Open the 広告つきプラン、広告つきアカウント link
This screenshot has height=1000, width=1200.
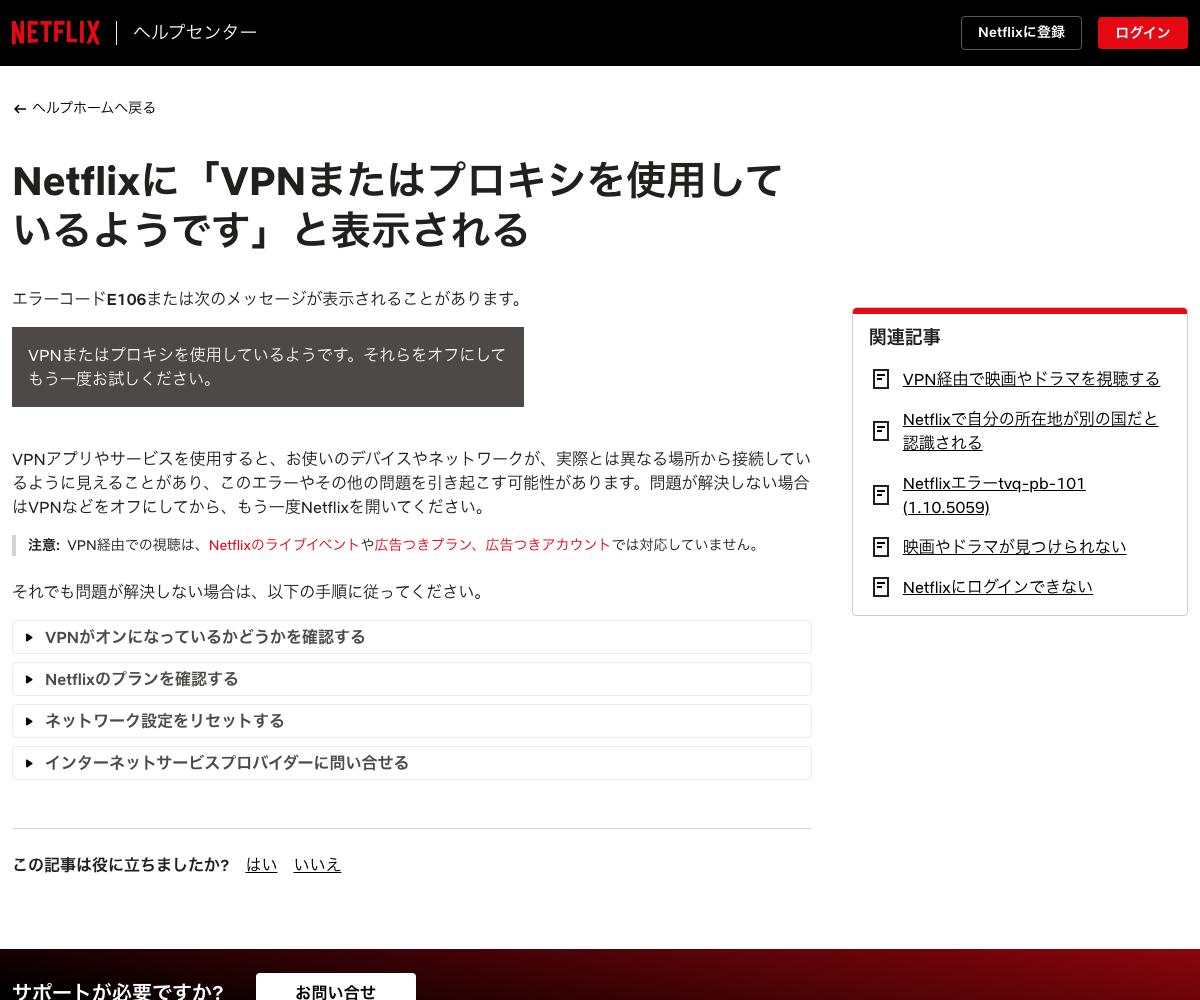(x=492, y=545)
